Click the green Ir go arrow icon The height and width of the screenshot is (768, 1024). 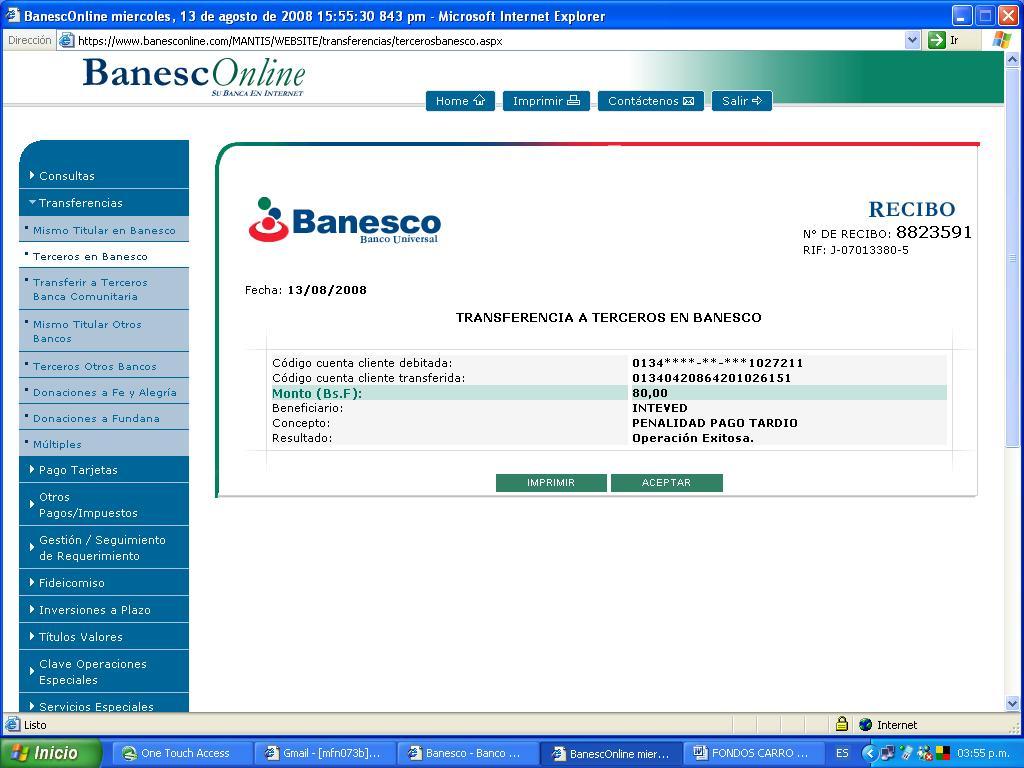click(x=936, y=40)
